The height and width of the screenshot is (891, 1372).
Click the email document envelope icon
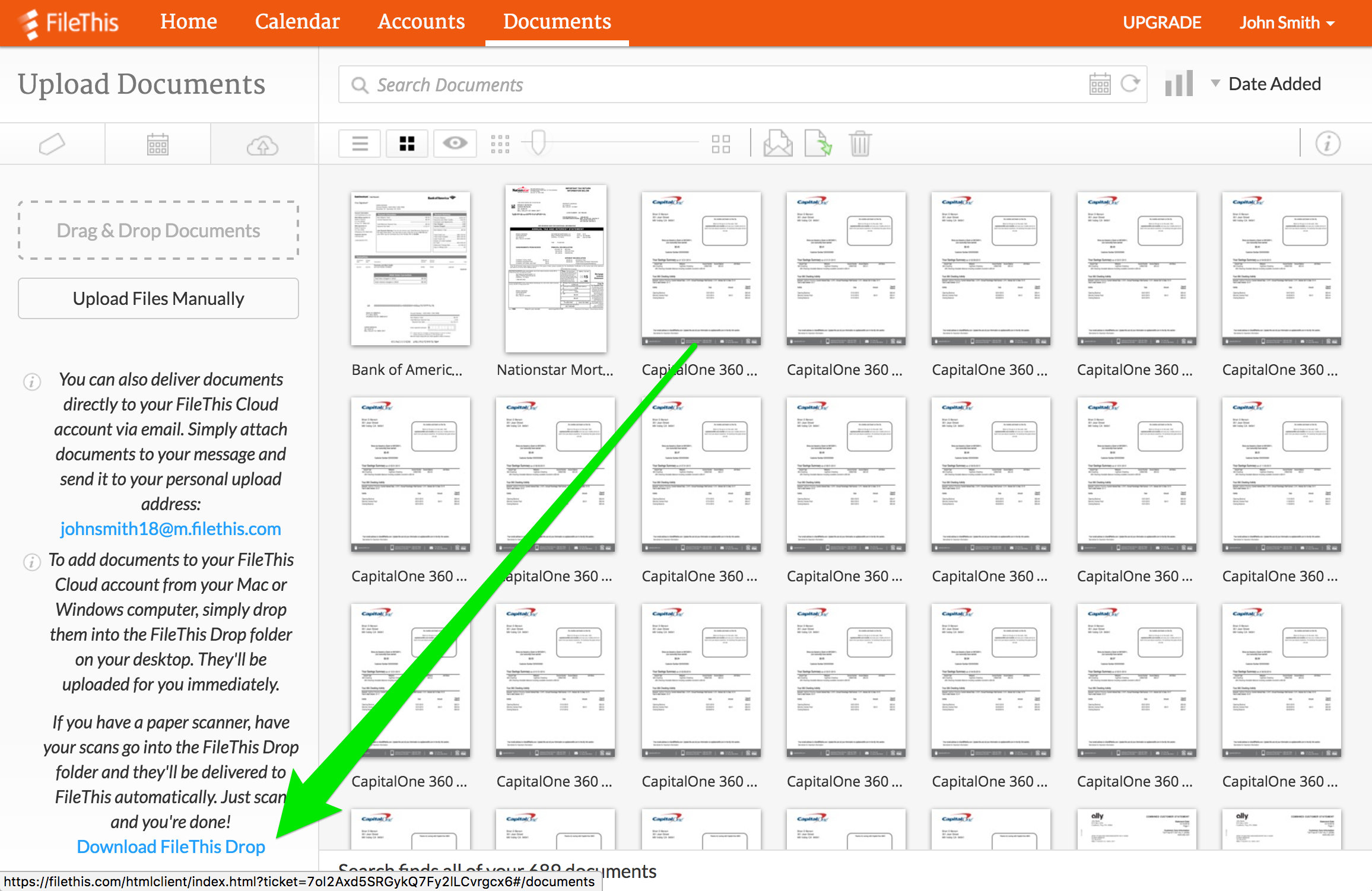(777, 144)
